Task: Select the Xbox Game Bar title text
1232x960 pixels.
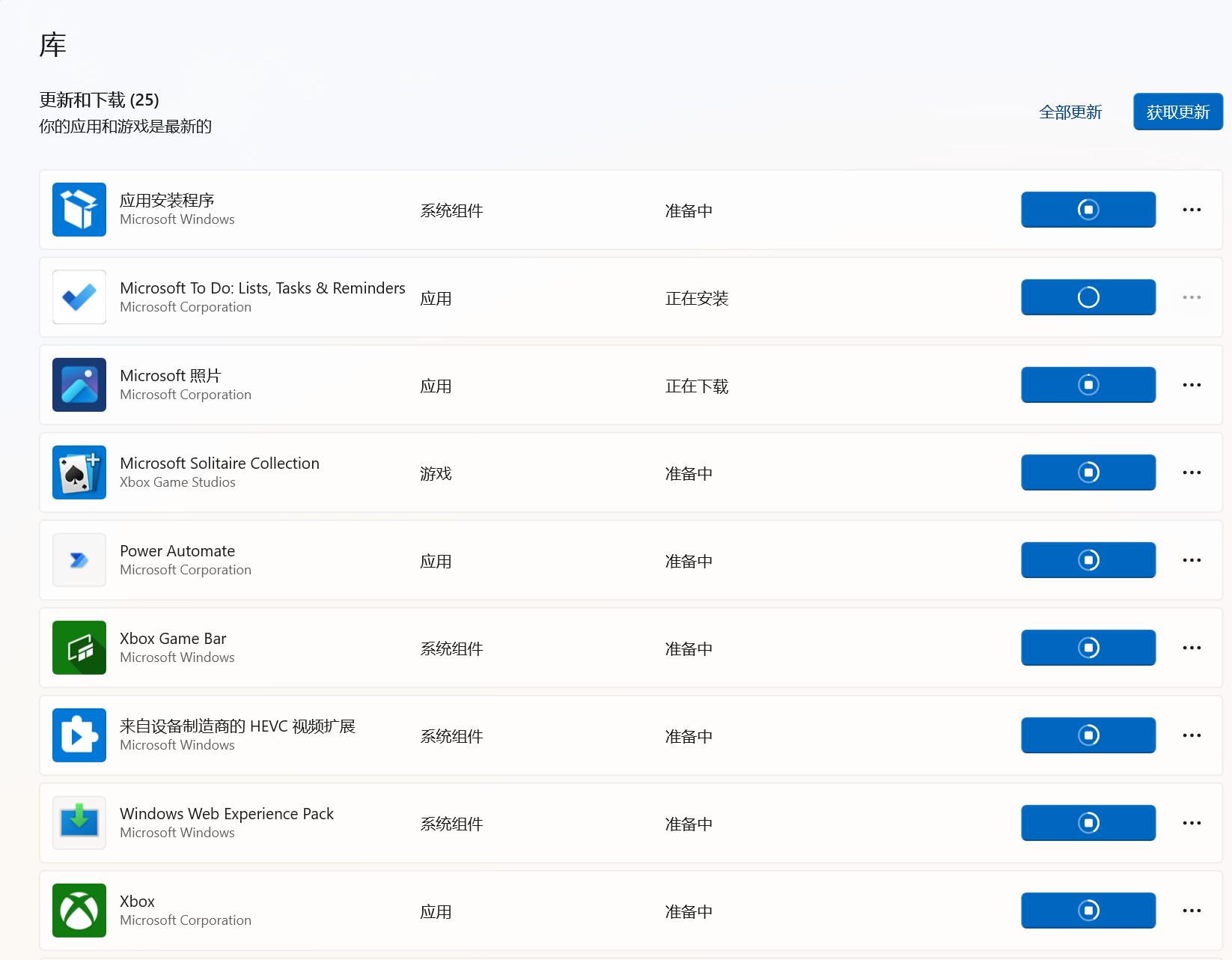Action: point(173,638)
